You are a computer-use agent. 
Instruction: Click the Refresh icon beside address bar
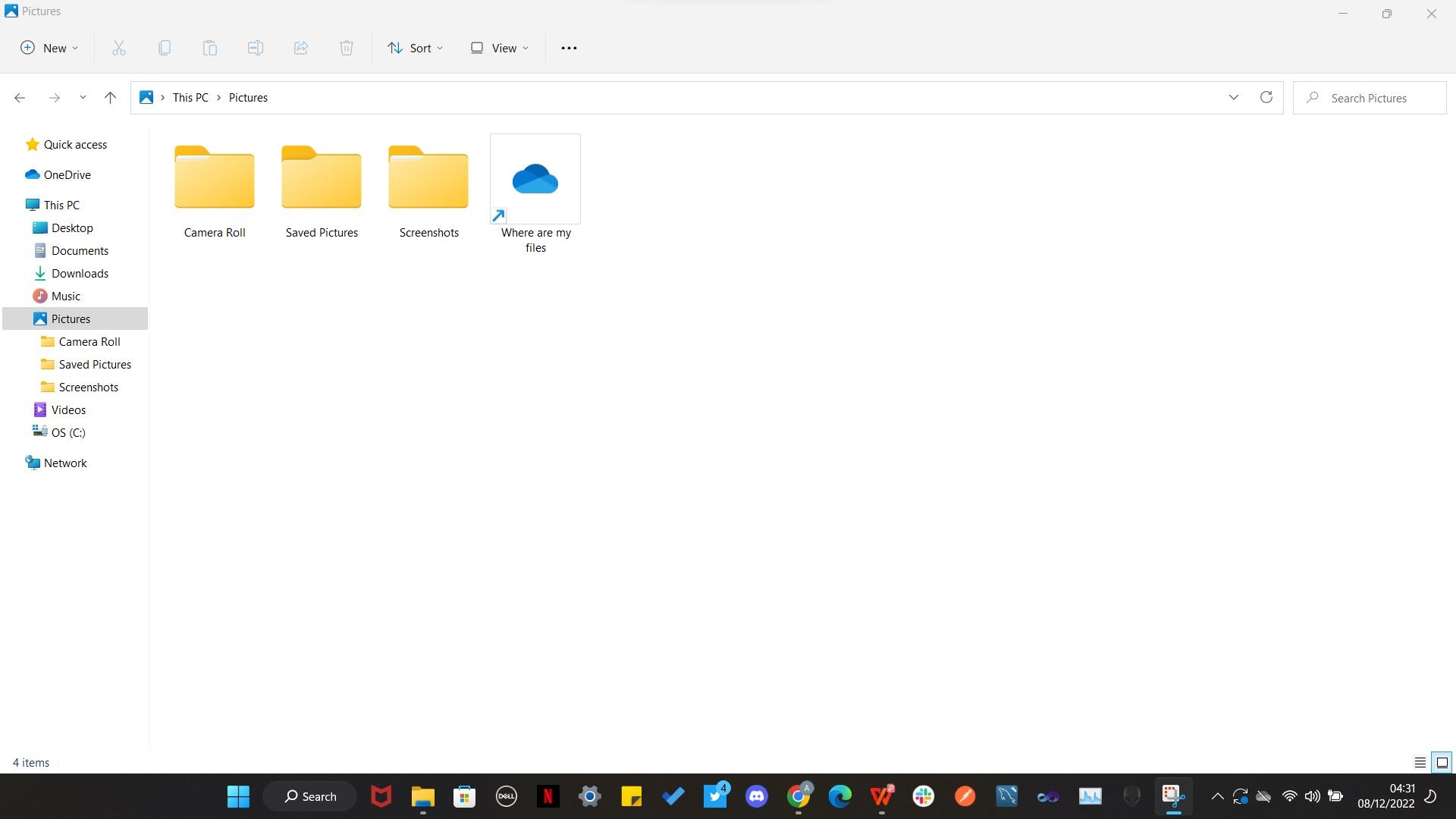(x=1266, y=97)
